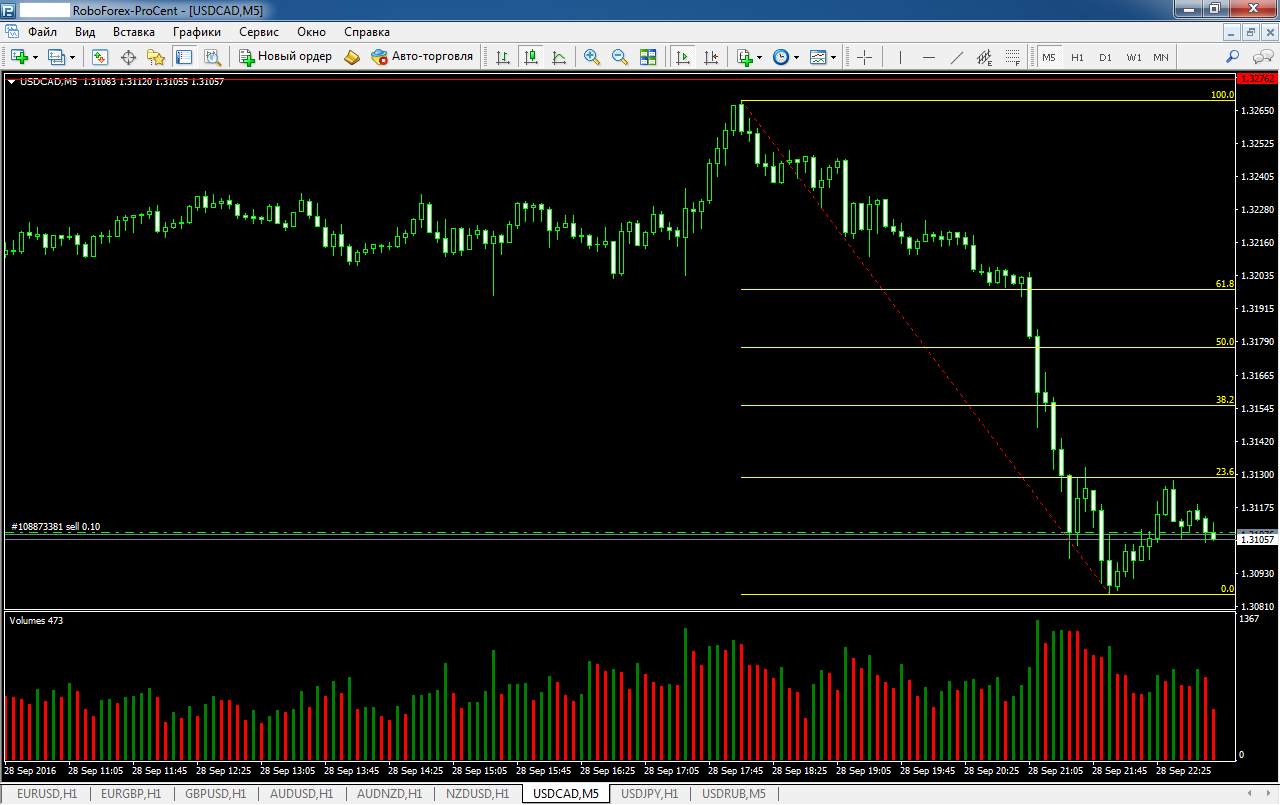Open the Сервис menu
The image size is (1280, 805).
tap(259, 32)
